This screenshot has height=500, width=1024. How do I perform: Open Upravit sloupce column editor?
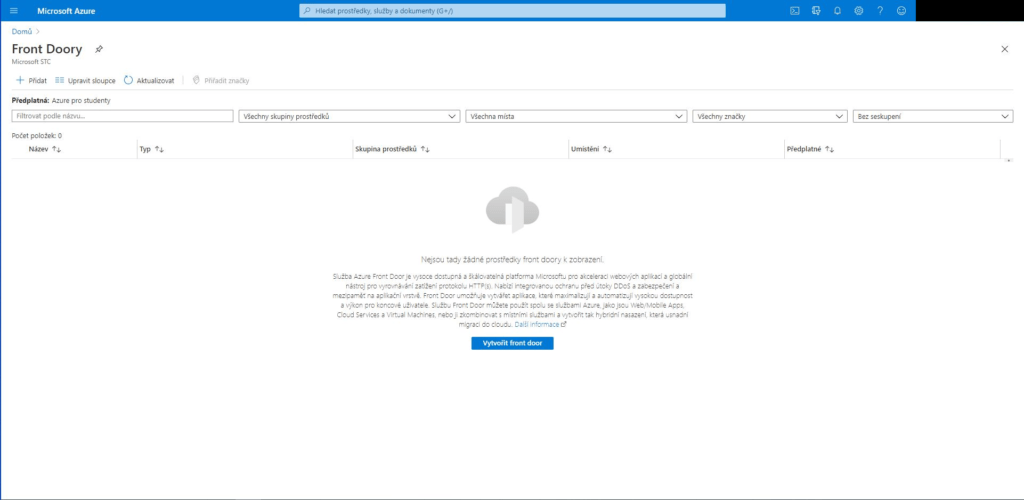tap(86, 80)
